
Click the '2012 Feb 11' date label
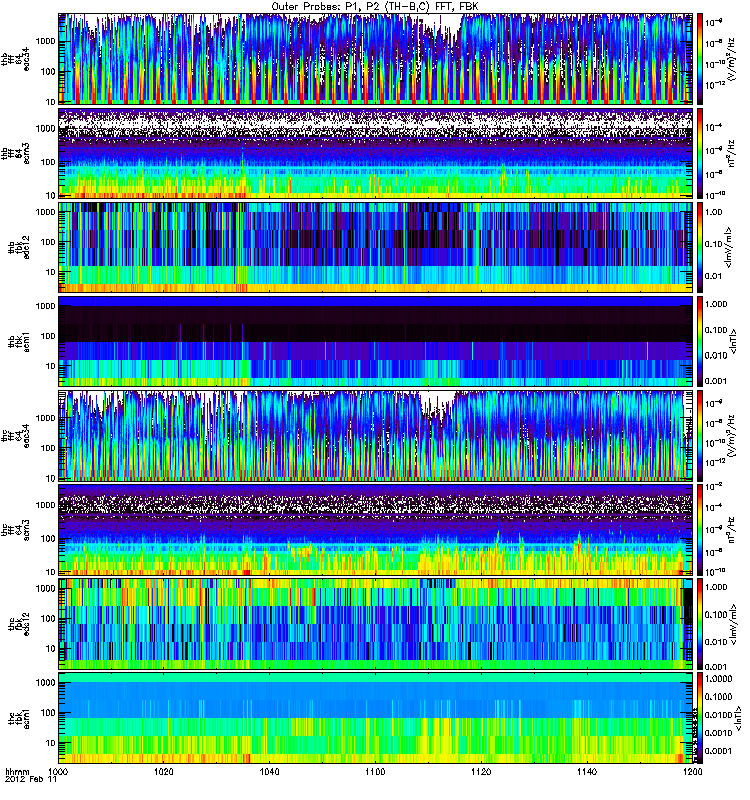(x=31, y=780)
